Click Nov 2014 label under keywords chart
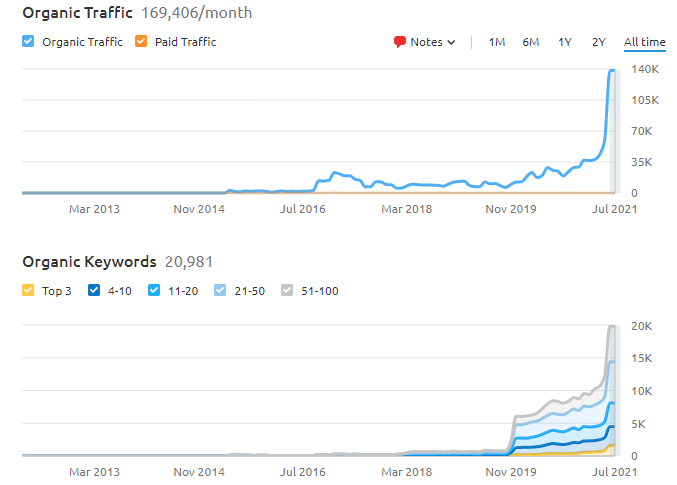 point(199,472)
